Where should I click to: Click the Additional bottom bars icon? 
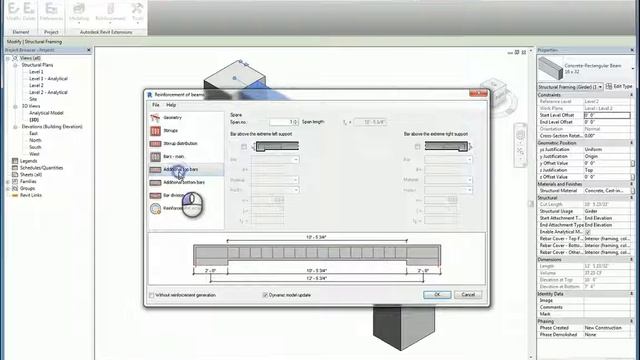coord(155,182)
